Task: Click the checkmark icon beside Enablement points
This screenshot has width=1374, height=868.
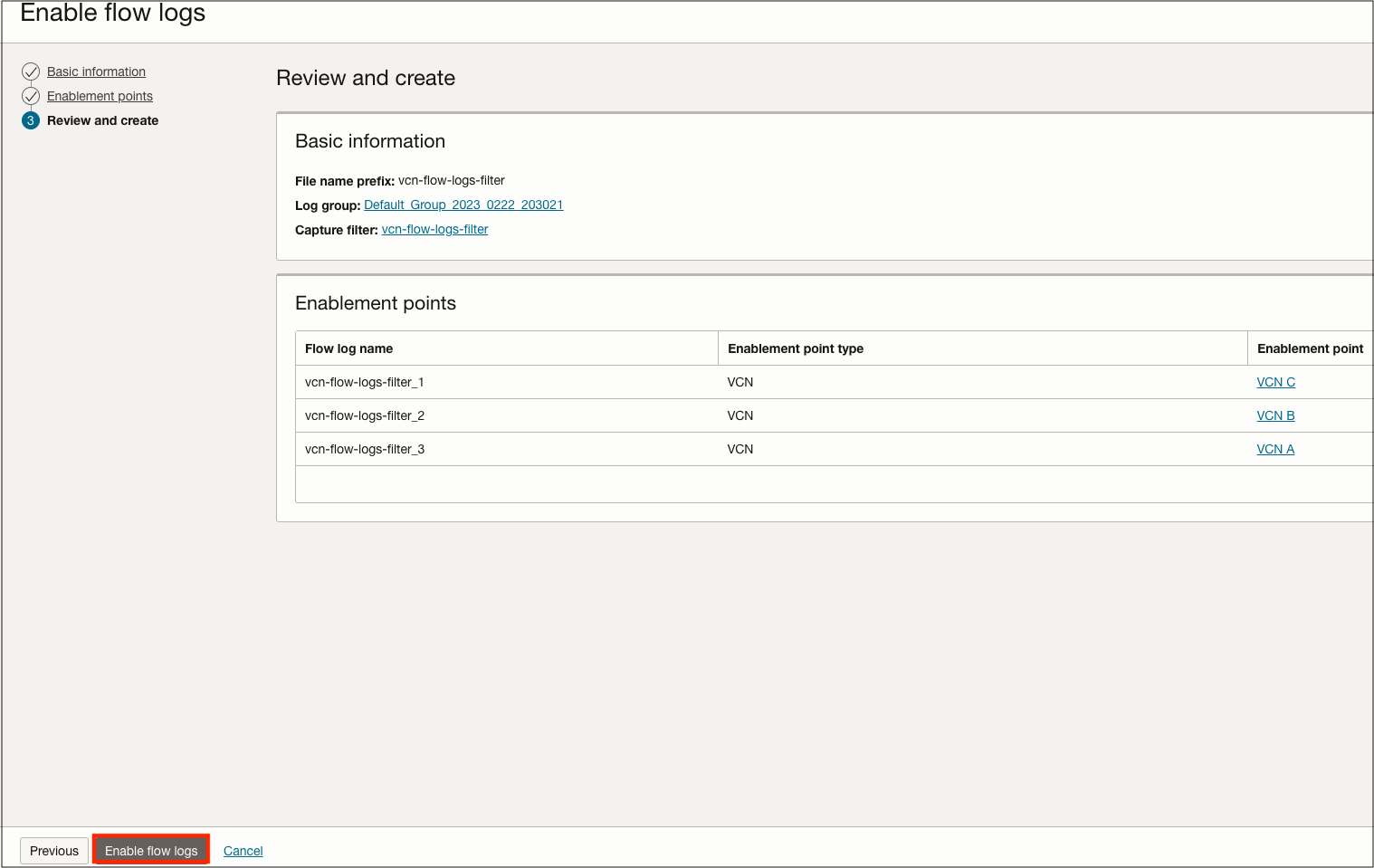Action: [x=31, y=96]
